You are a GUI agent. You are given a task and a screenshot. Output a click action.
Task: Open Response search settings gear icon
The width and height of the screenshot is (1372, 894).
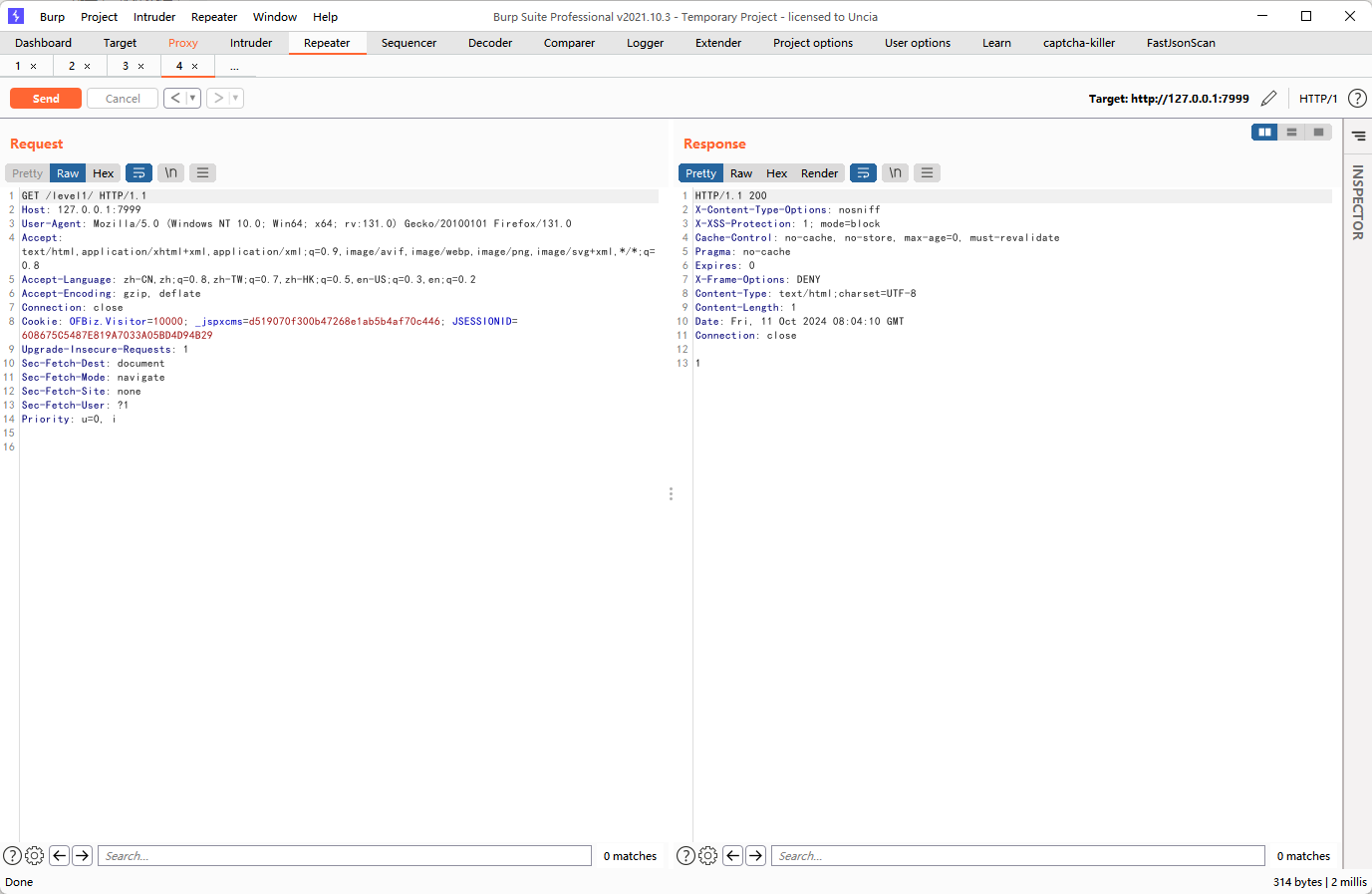point(707,855)
